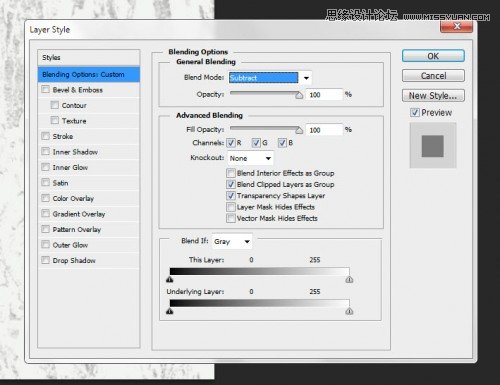Enable the Contour checkbox

[x=54, y=105]
